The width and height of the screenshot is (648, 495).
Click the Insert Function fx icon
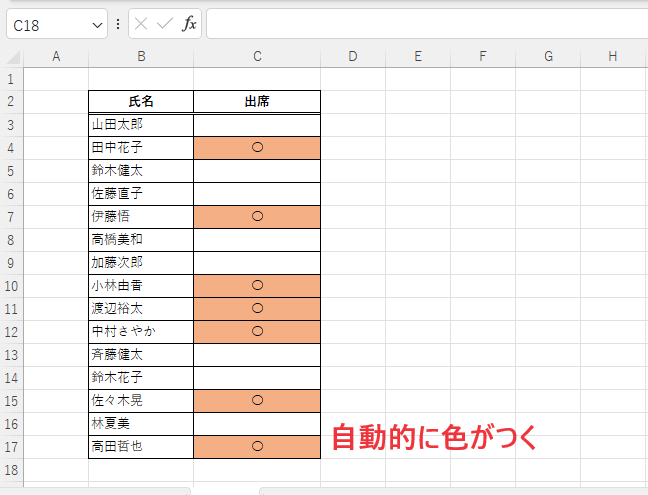[x=189, y=24]
